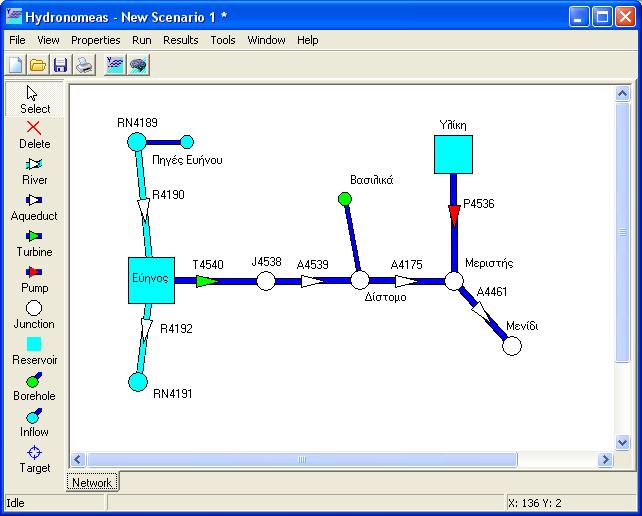Select the Πηγές Ευήνου inflow node

tap(187, 142)
